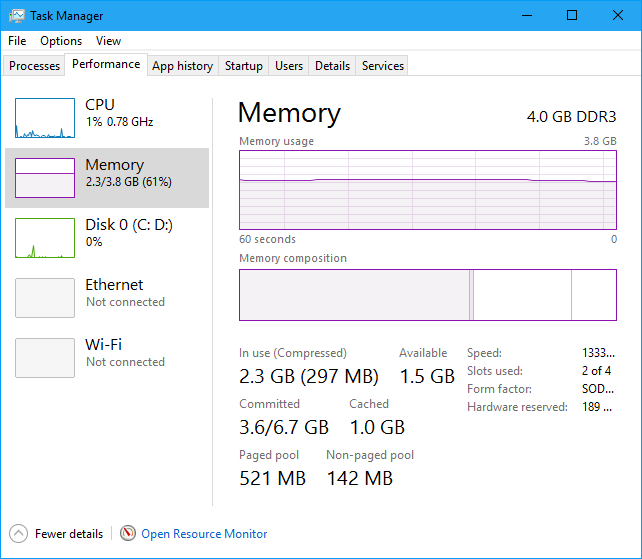The image size is (642, 559).
Task: Click the 142 MB Non-paged pool value
Action: click(360, 478)
